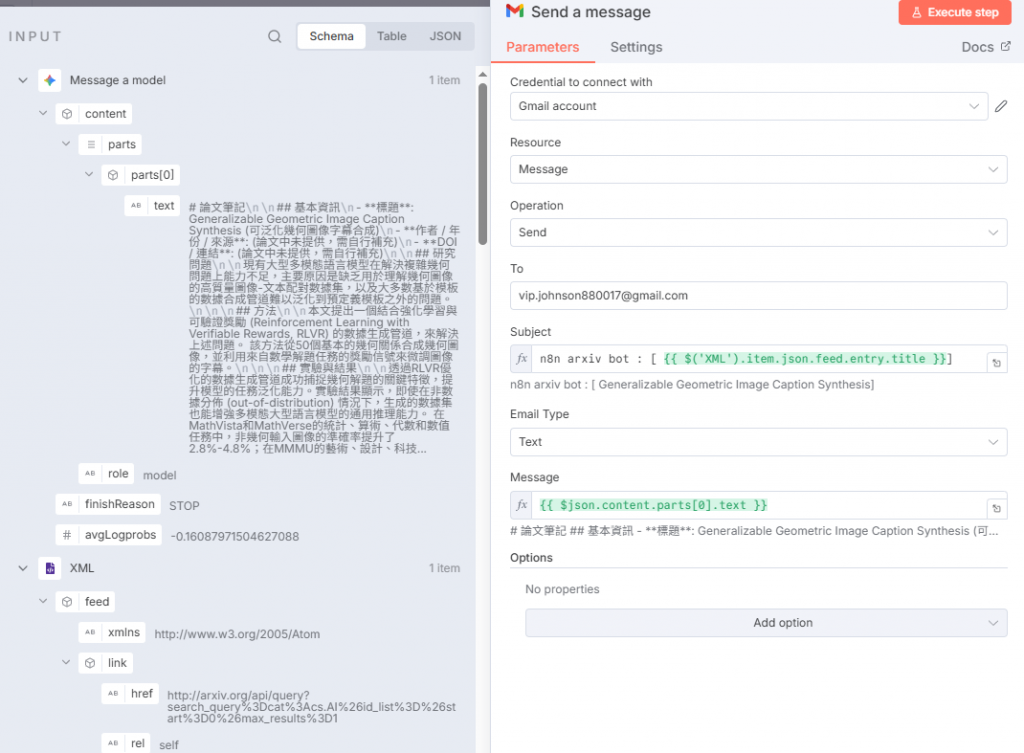This screenshot has width=1024, height=753.
Task: Click the fx expression icon in Subject
Action: point(521,359)
